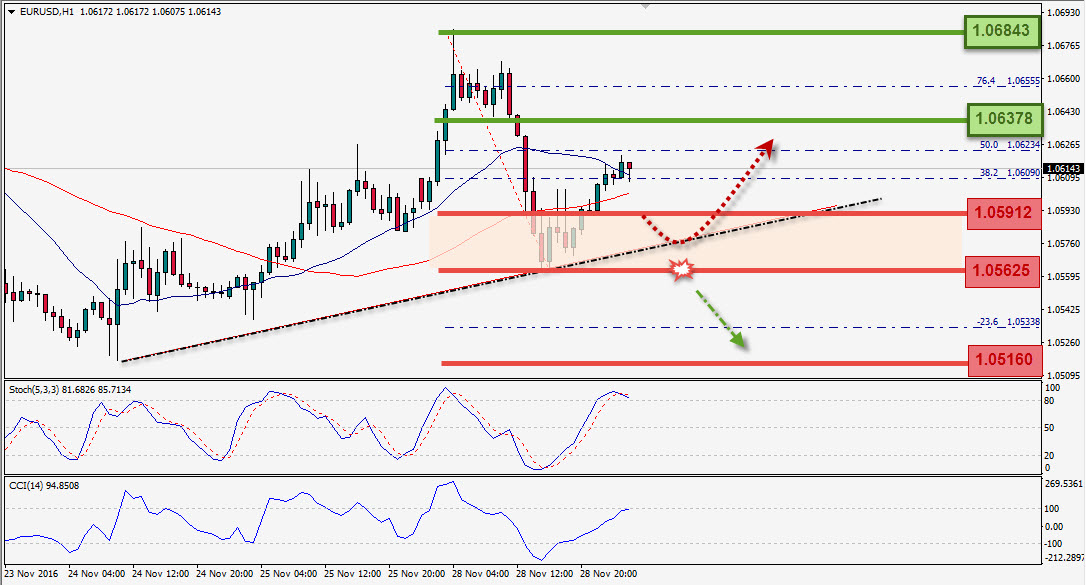The height and width of the screenshot is (585, 1086).
Task: Click price axis value 1.05260
Action: [x=1063, y=343]
